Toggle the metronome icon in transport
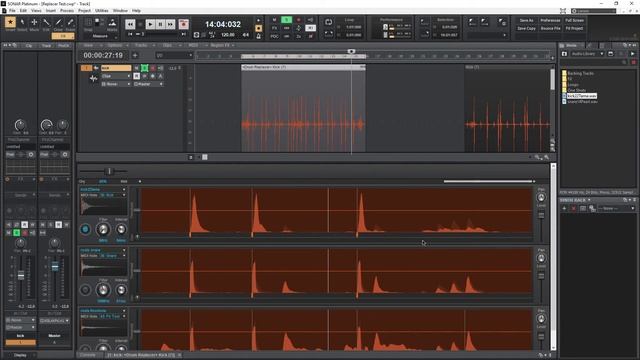This screenshot has width=640, height=360. click(258, 36)
